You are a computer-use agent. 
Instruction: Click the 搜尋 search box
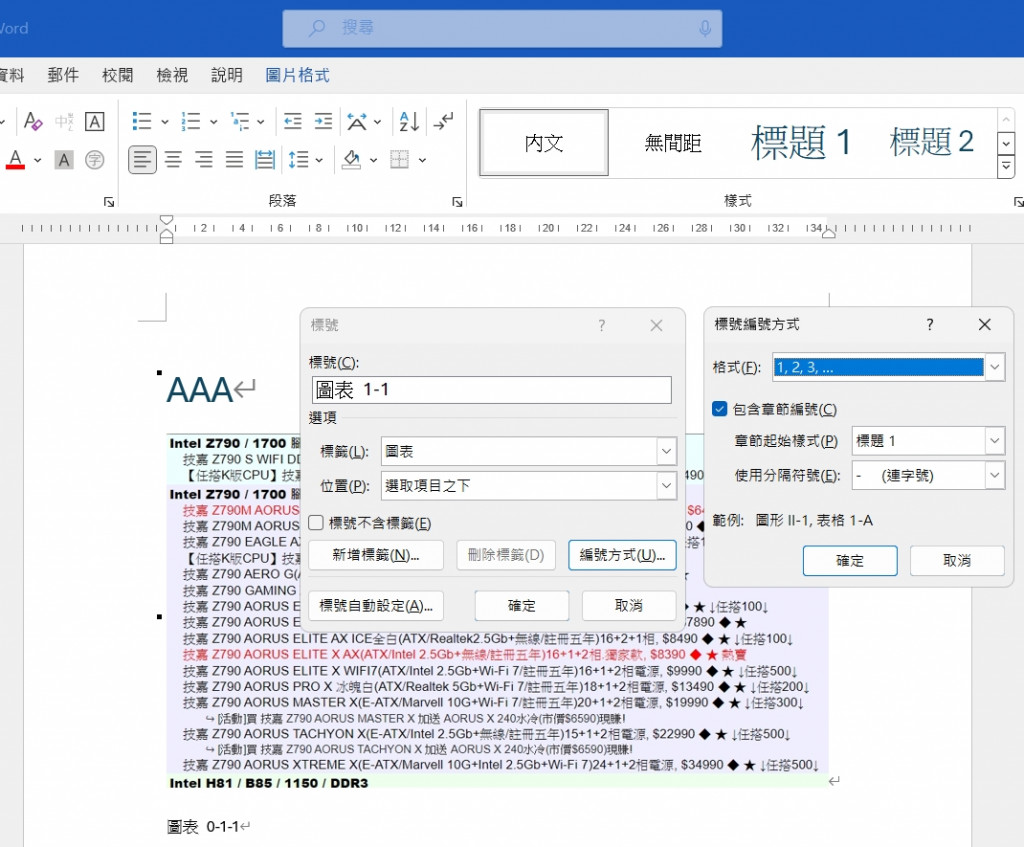pyautogui.click(x=502, y=28)
